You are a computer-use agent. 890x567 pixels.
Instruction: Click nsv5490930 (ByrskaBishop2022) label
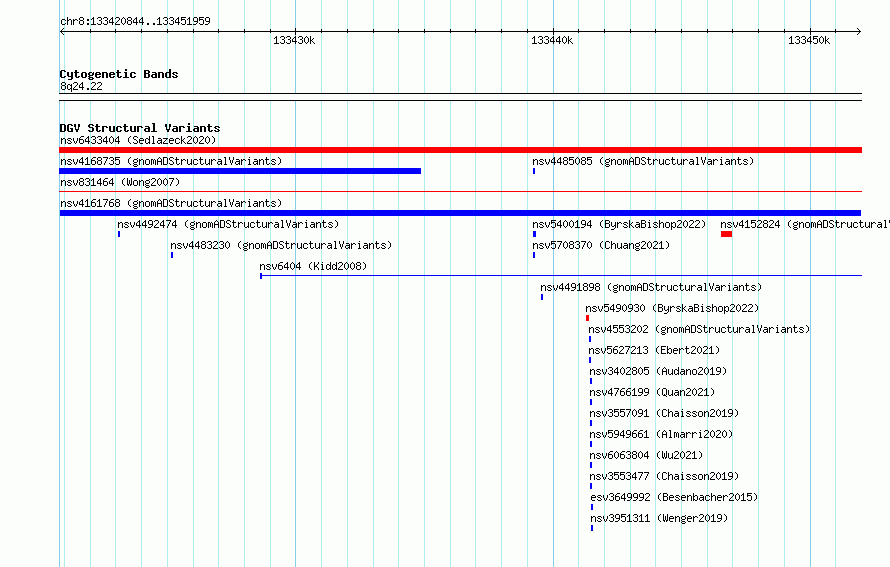click(672, 308)
